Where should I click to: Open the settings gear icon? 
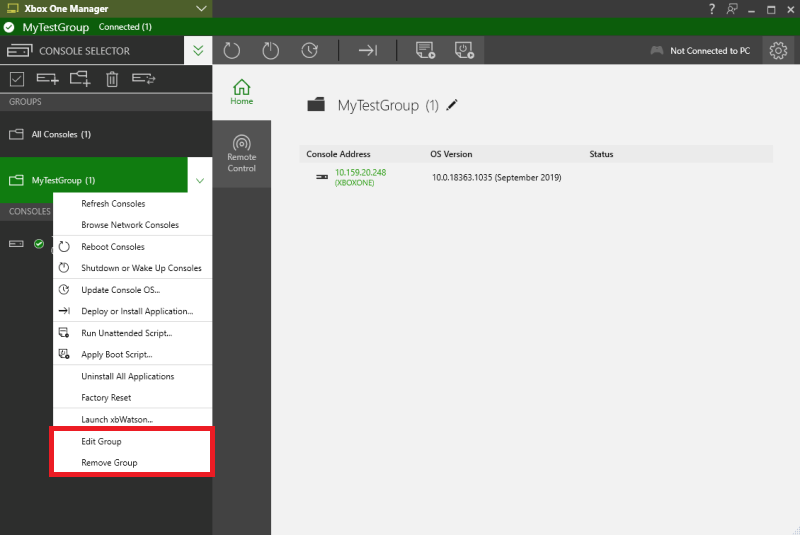coord(778,50)
